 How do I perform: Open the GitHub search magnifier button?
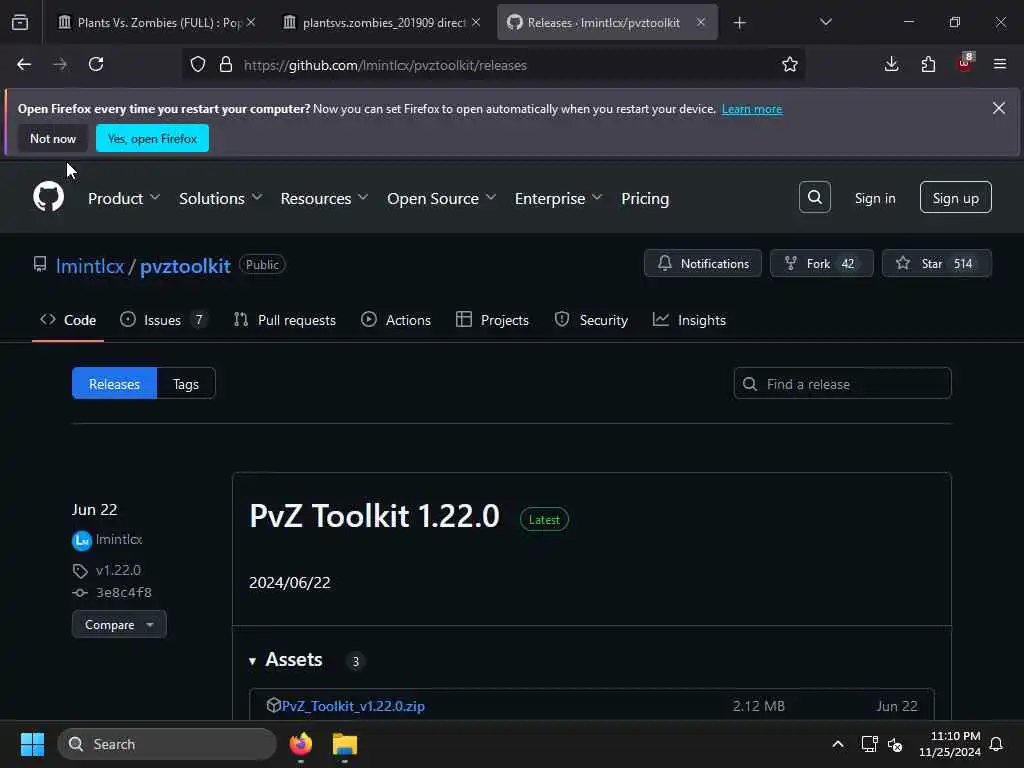(814, 197)
